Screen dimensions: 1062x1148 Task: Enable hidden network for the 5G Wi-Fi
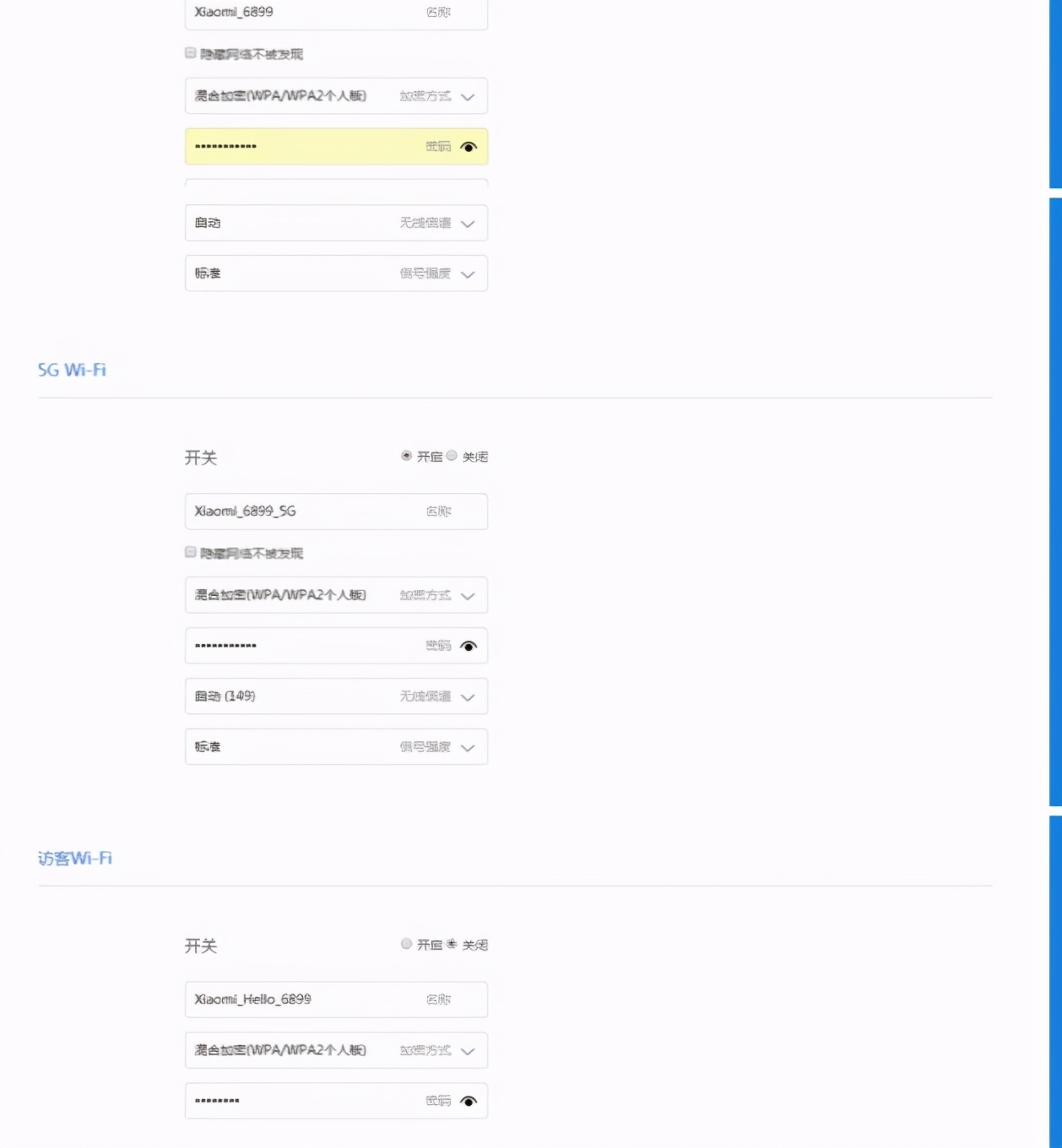190,552
